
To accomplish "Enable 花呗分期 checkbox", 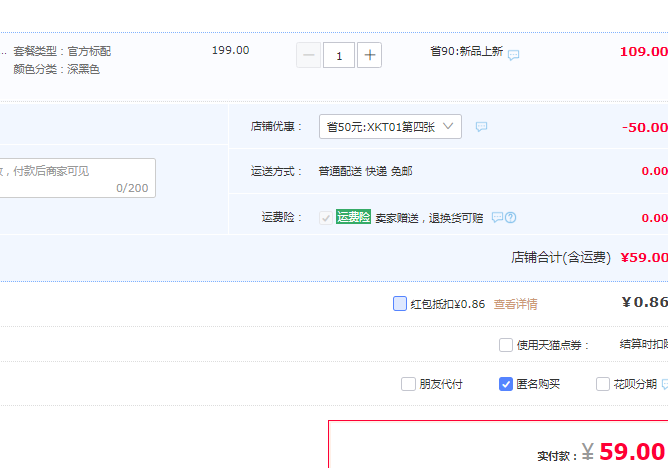I will coord(603,384).
